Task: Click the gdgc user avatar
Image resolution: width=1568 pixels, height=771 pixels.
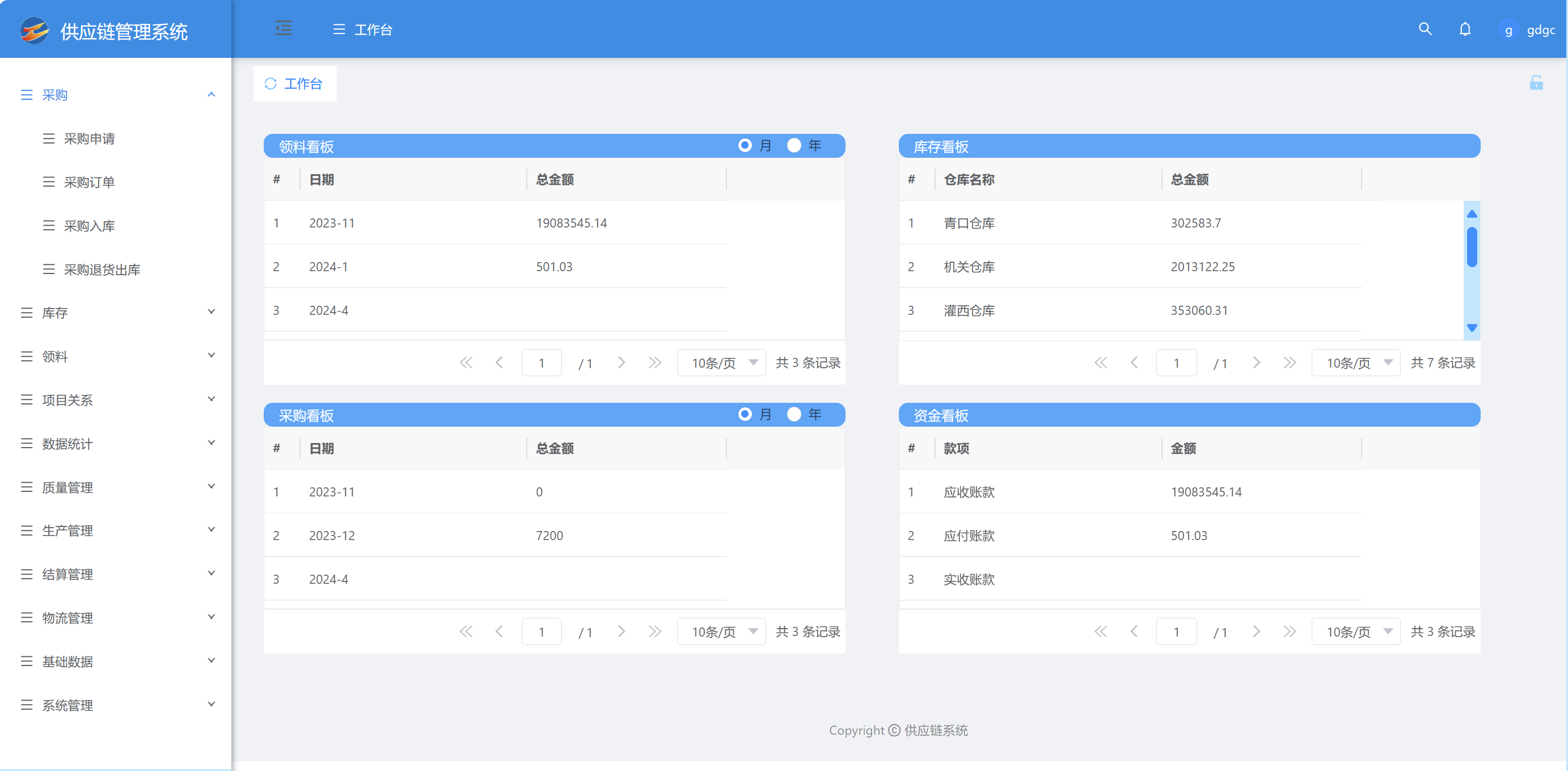Action: 1509,30
